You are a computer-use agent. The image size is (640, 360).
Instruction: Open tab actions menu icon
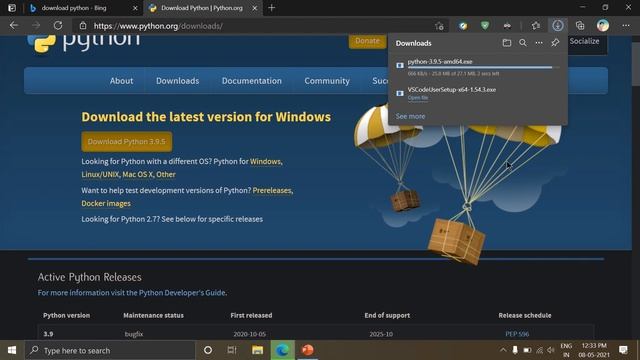[x=12, y=8]
